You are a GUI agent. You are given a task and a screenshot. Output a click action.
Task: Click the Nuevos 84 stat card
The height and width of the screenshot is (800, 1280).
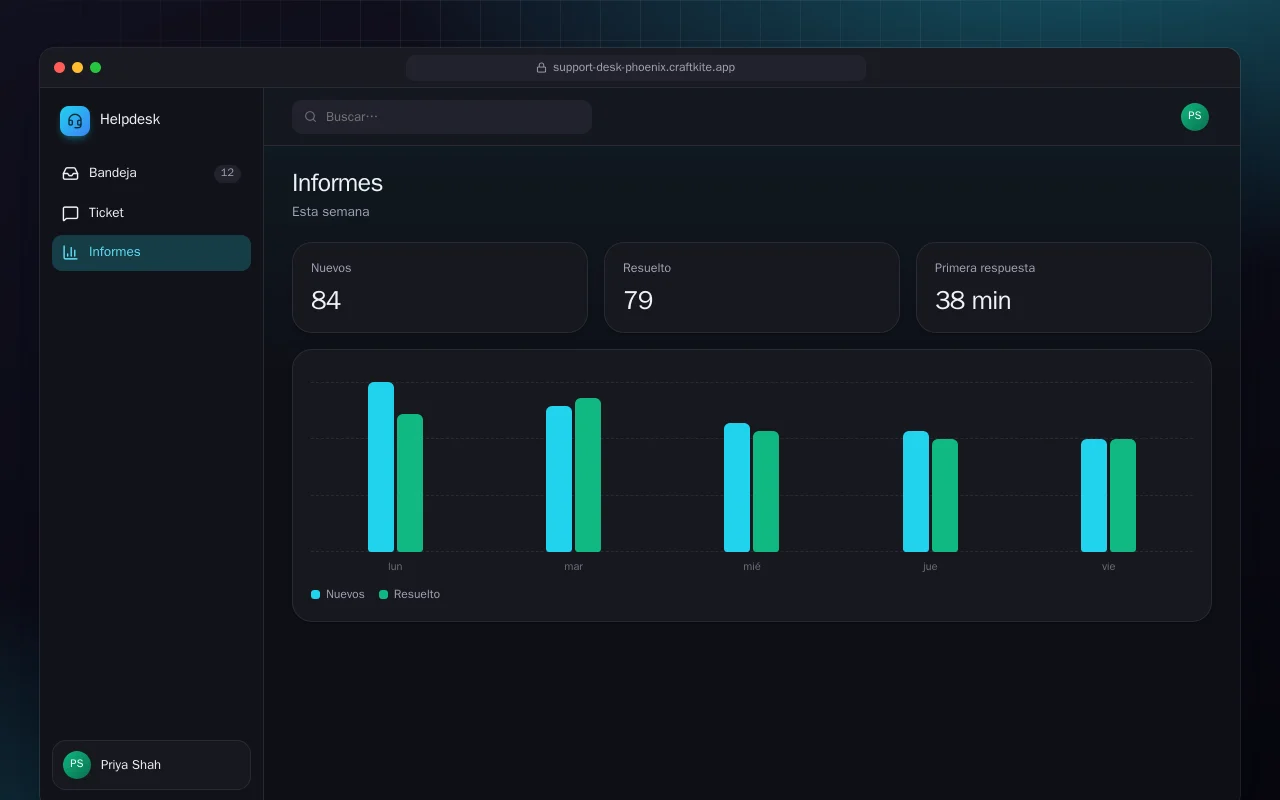440,287
